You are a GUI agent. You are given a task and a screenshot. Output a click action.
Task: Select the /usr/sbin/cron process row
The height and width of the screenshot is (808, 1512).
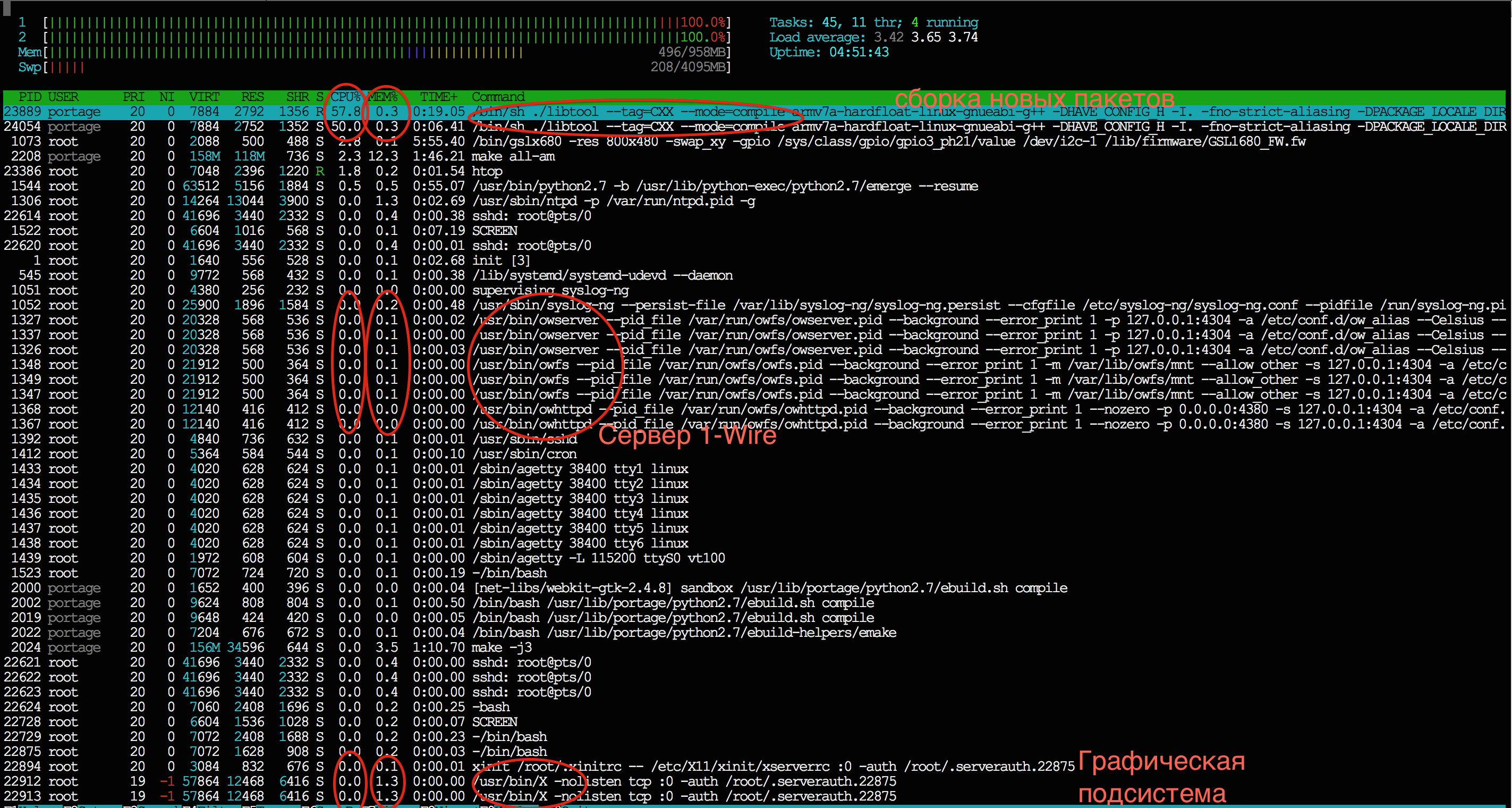point(524,454)
